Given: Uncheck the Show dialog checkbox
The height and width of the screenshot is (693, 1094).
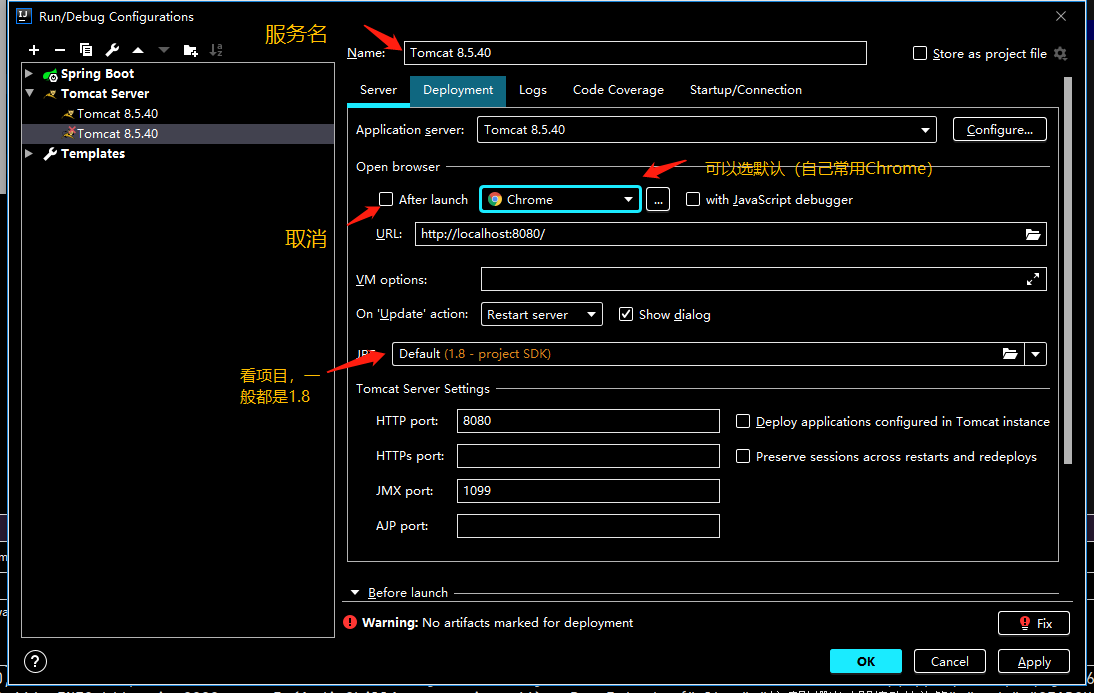Looking at the screenshot, I should tap(626, 314).
